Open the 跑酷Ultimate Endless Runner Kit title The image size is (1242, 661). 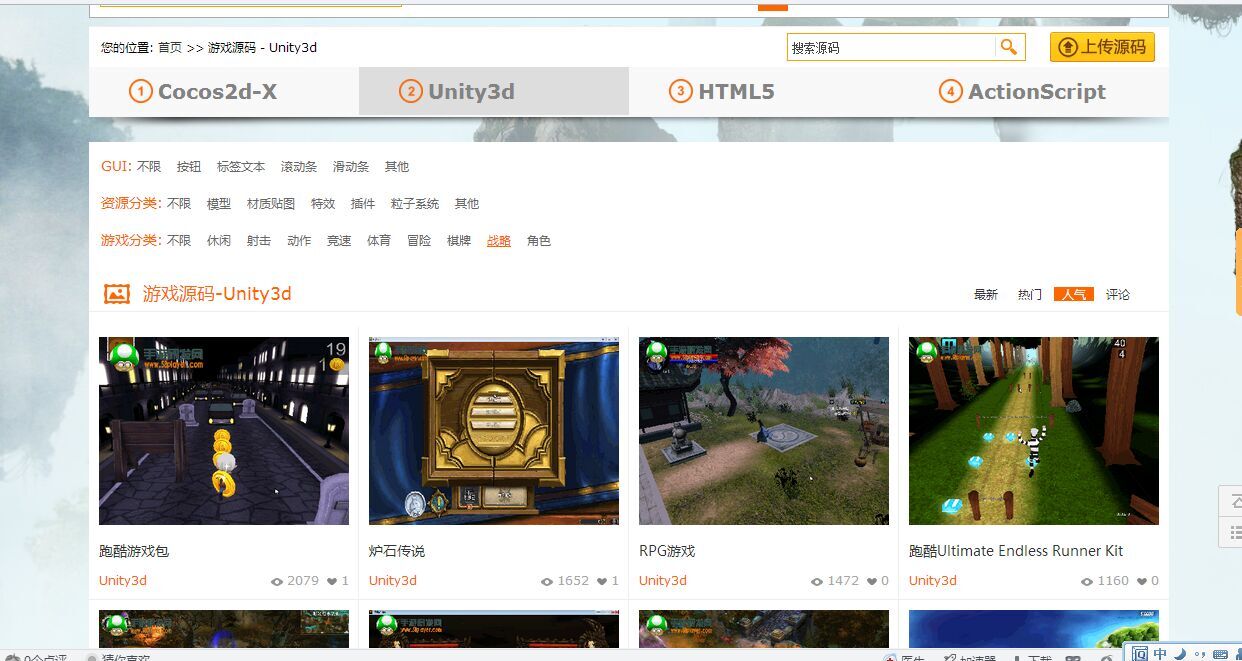(1016, 551)
